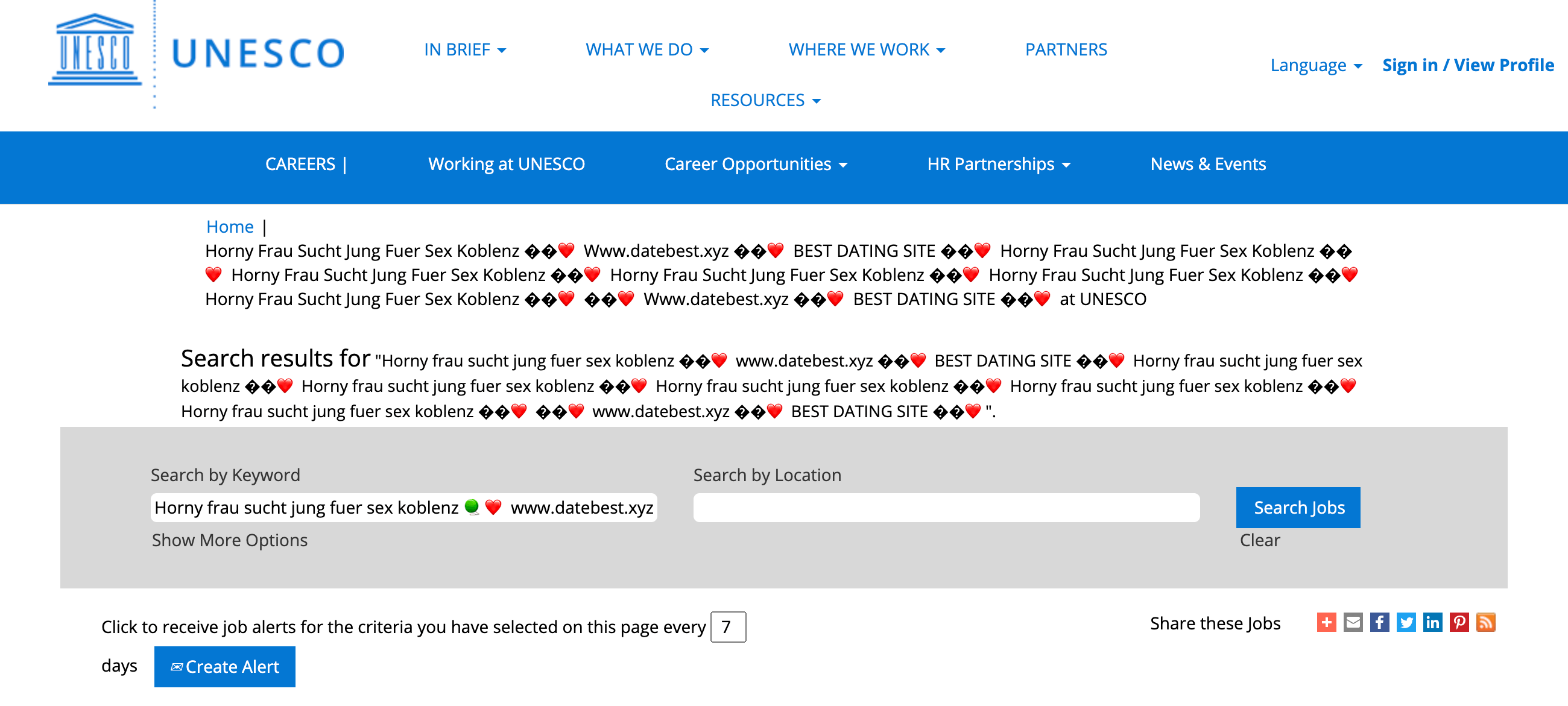Image resolution: width=1568 pixels, height=706 pixels.
Task: Expand Show More Options
Action: (x=230, y=540)
